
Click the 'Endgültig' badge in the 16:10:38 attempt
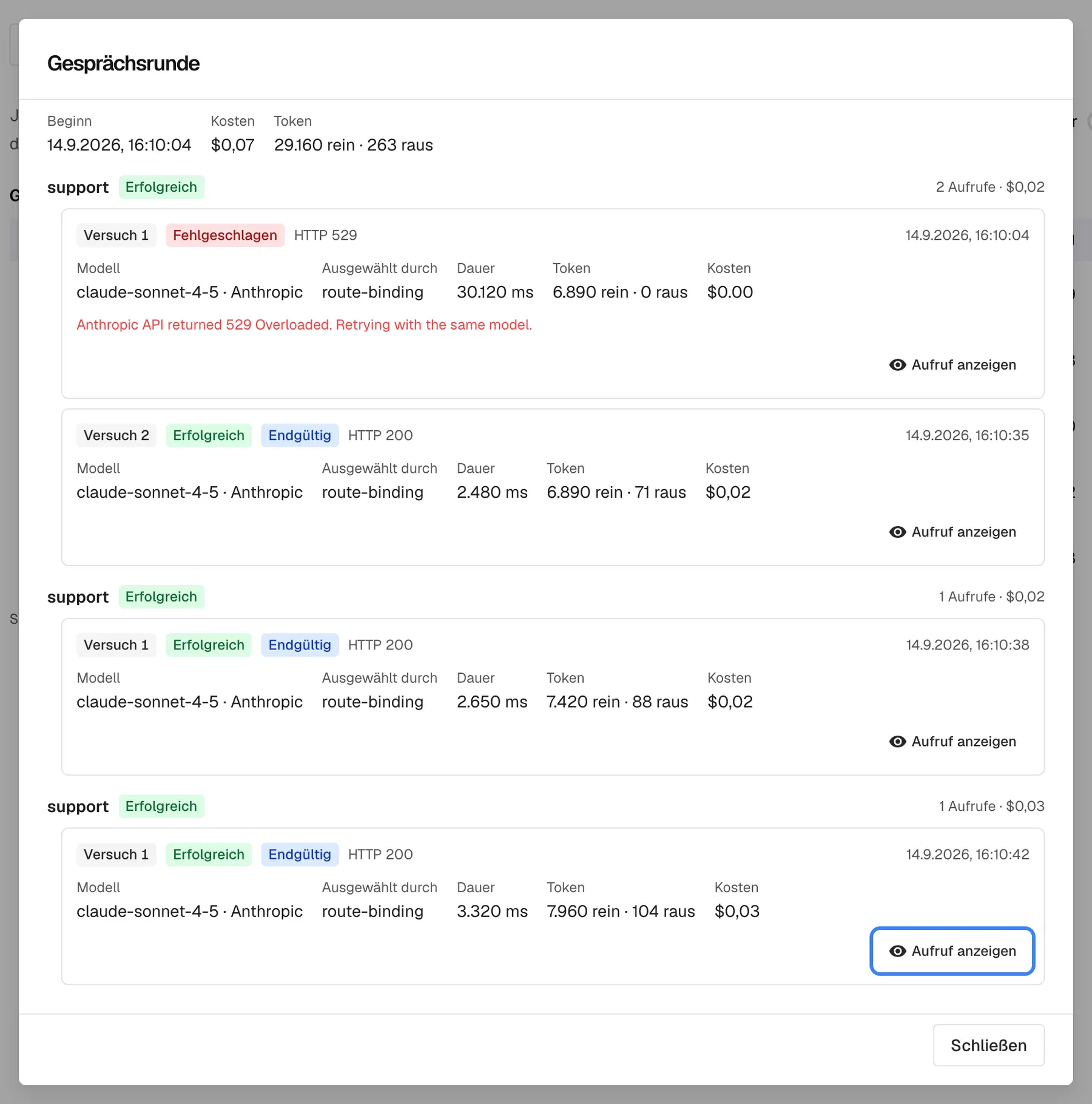tap(300, 645)
